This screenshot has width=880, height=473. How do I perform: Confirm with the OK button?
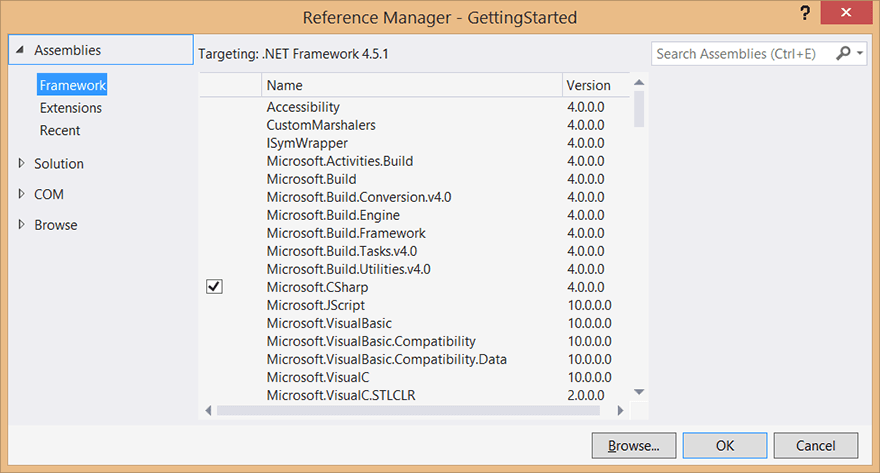coord(725,445)
